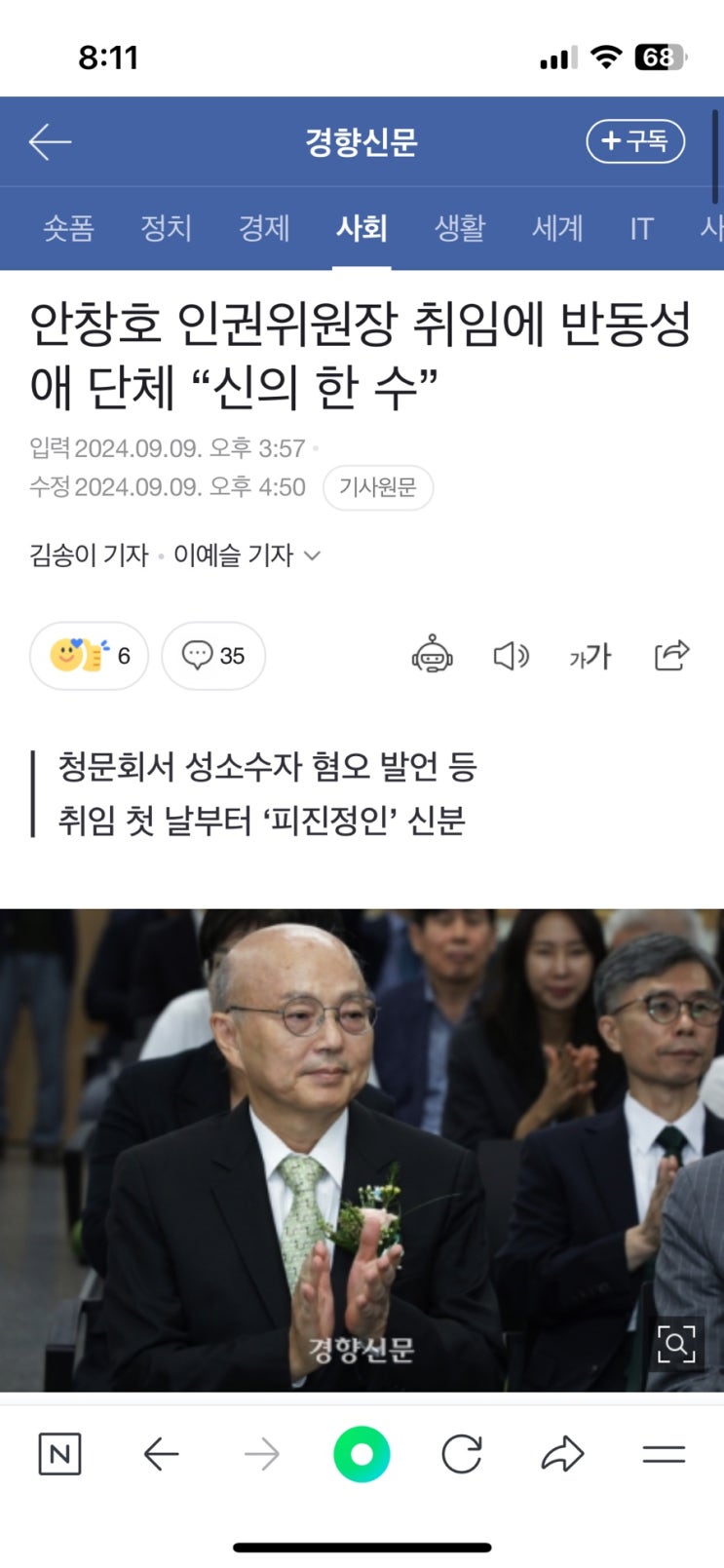Open the bottom hamburger menu
The image size is (724, 1568).
(x=664, y=1455)
